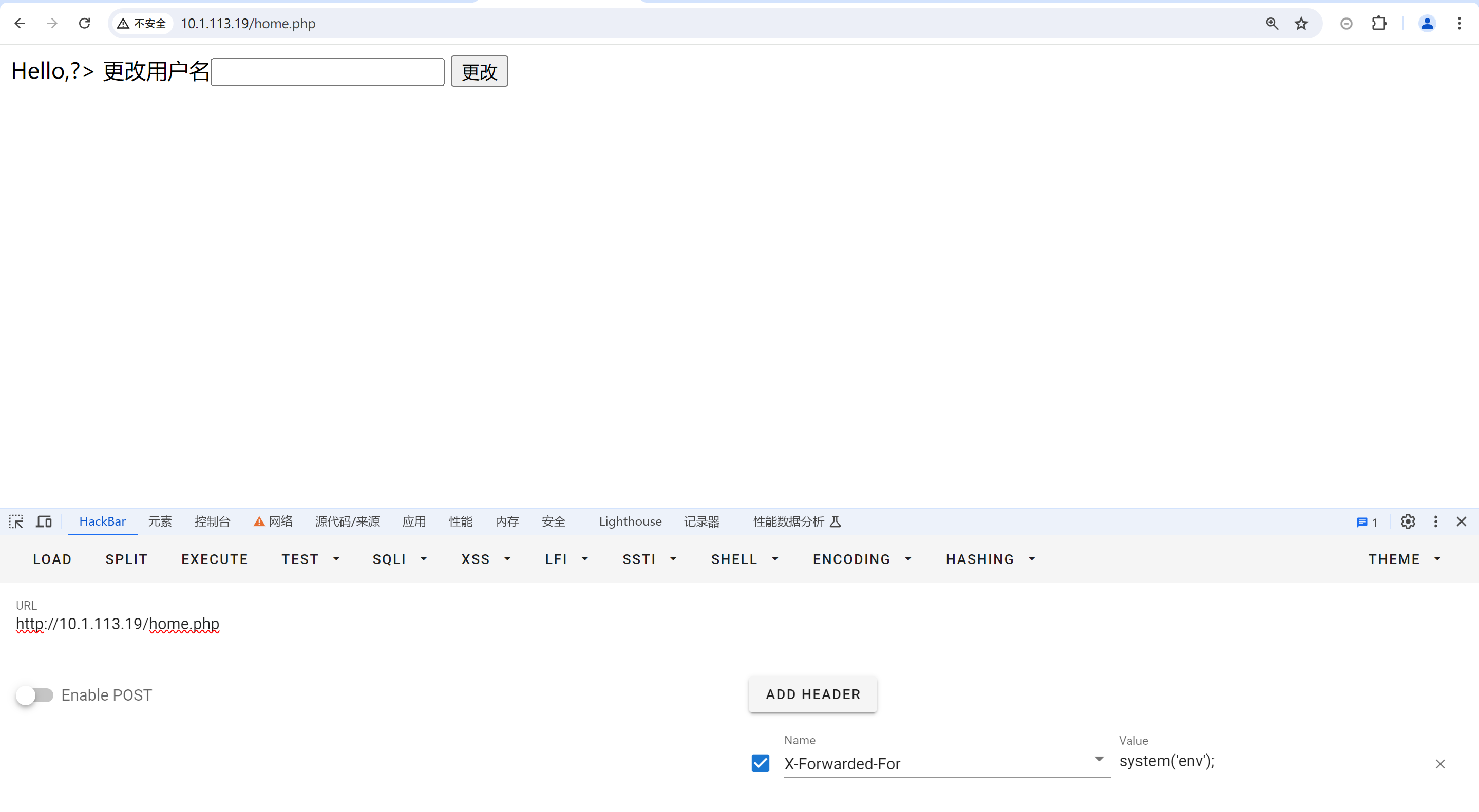
Task: Open the 性能数据分析 tab
Action: click(797, 521)
